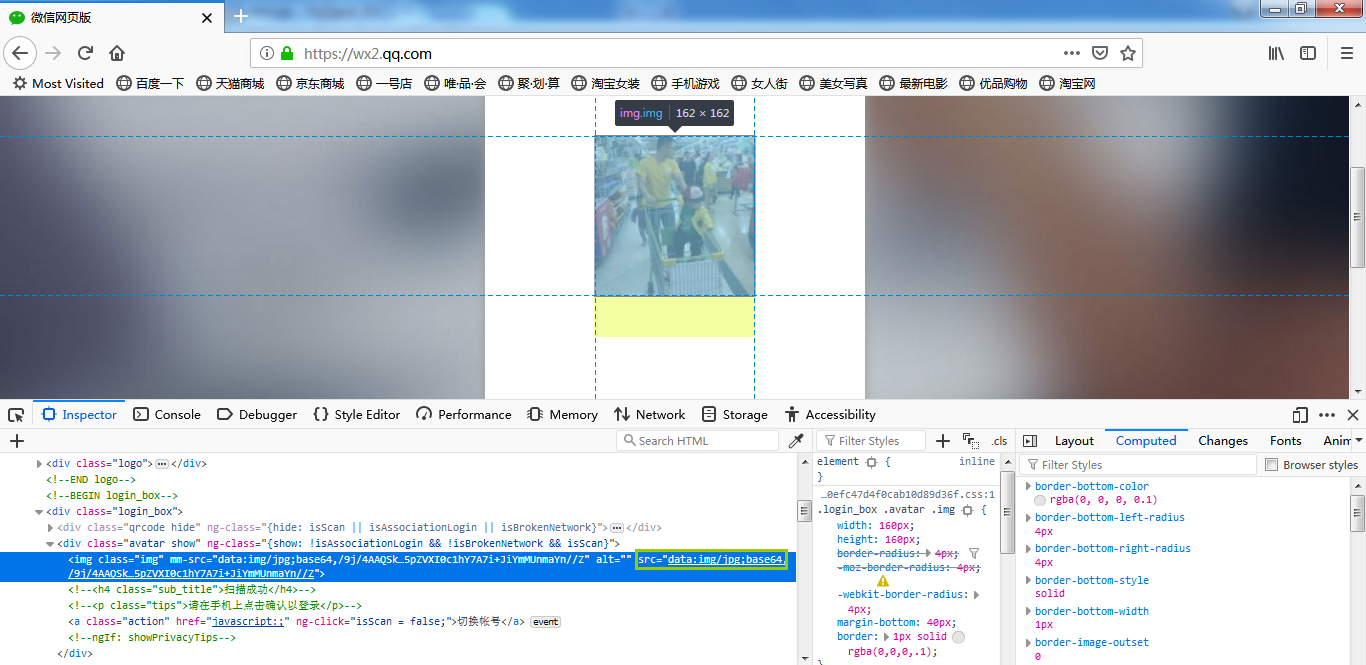The width and height of the screenshot is (1366, 665).
Task: Focus the Computed panel Filter Styles box
Action: 1138,465
